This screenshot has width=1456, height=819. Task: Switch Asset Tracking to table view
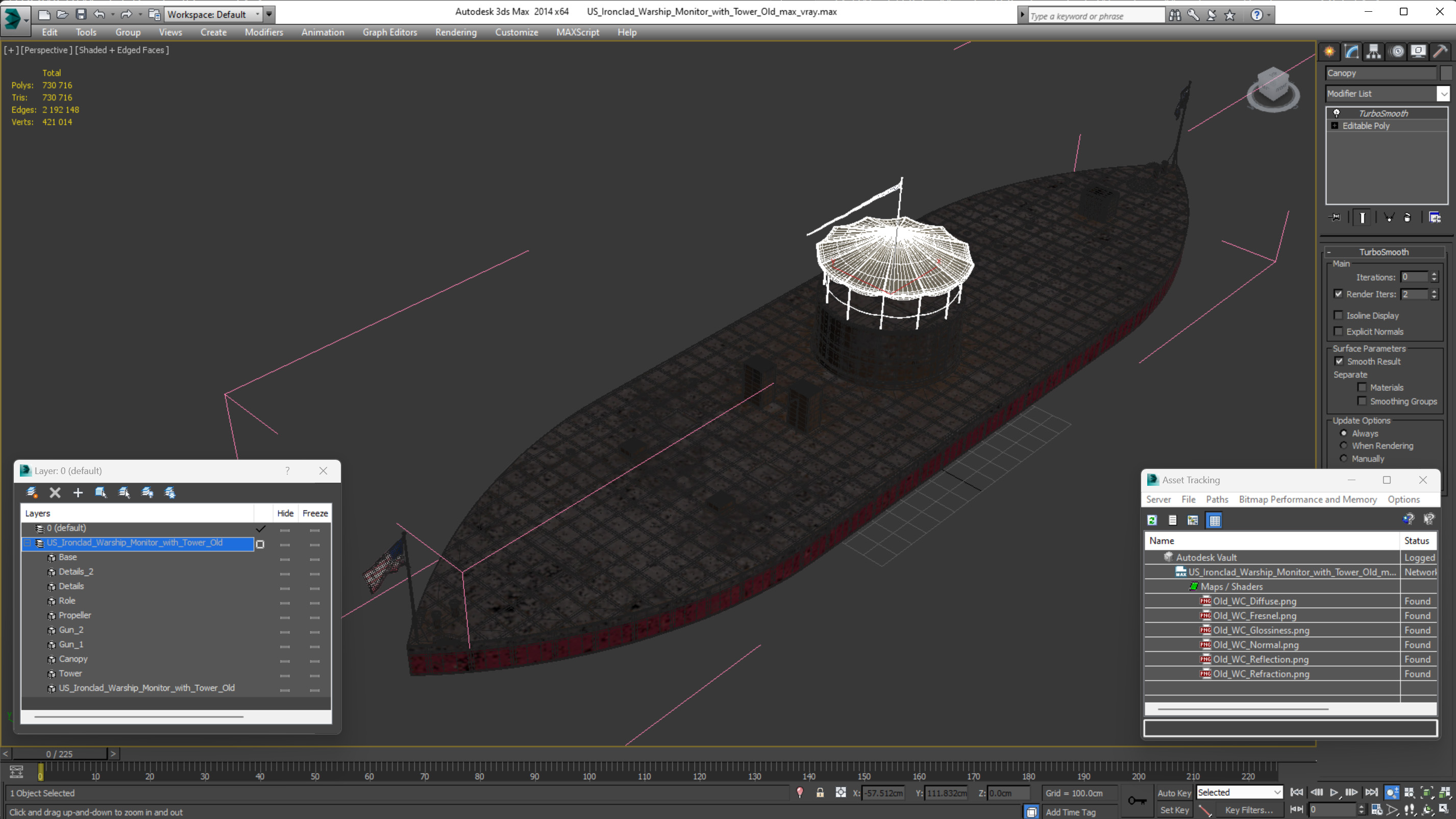click(x=1214, y=520)
